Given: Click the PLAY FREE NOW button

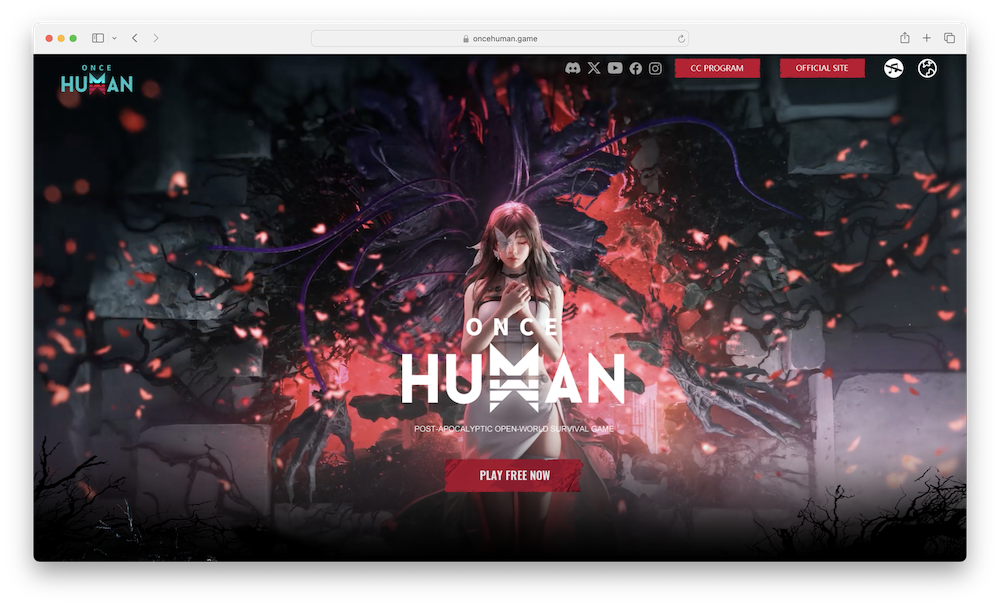Looking at the screenshot, I should coord(514,475).
